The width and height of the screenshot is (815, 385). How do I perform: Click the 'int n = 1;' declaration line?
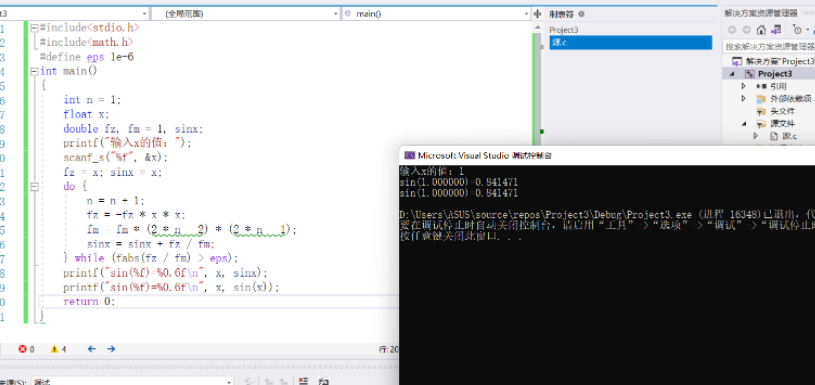pos(92,100)
